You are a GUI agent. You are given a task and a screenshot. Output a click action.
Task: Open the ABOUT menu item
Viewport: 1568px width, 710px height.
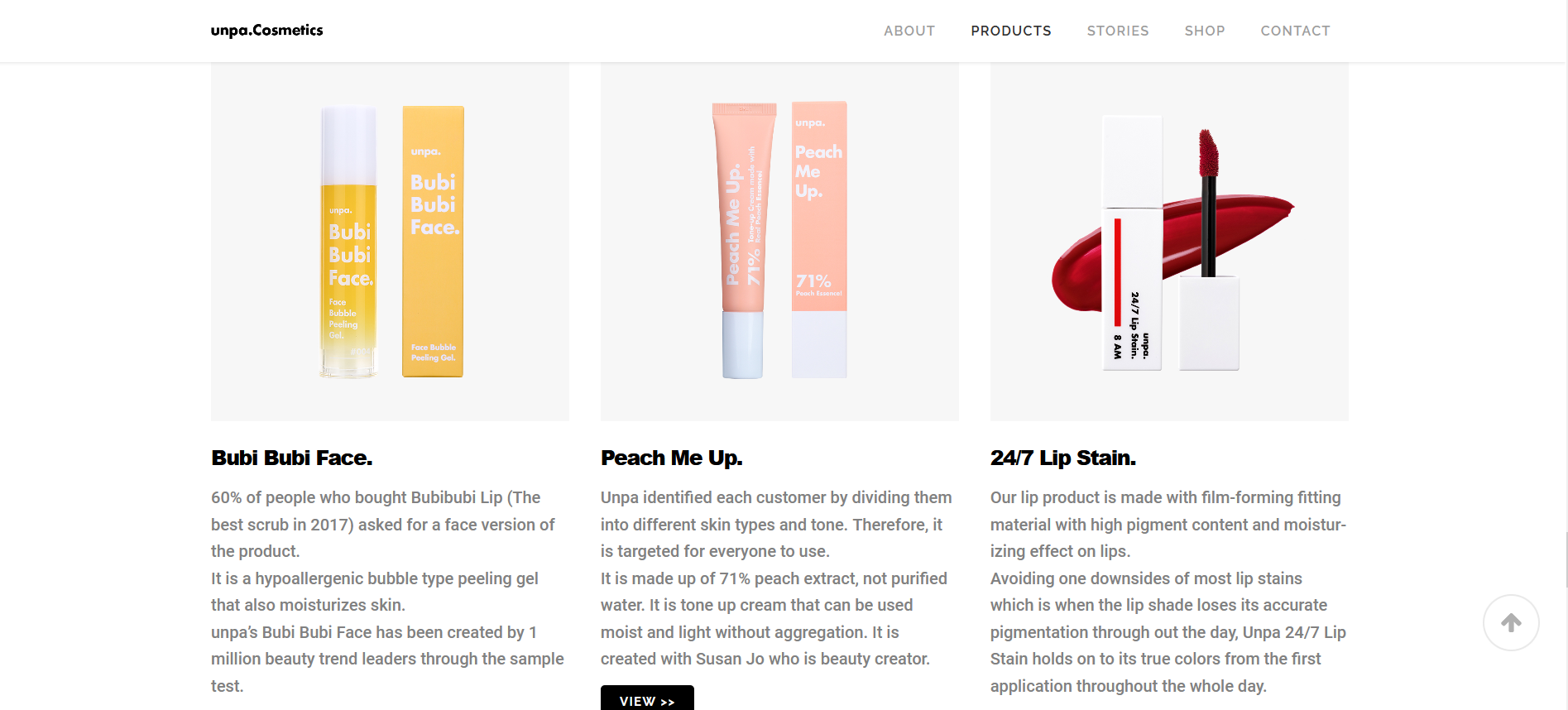pos(909,31)
